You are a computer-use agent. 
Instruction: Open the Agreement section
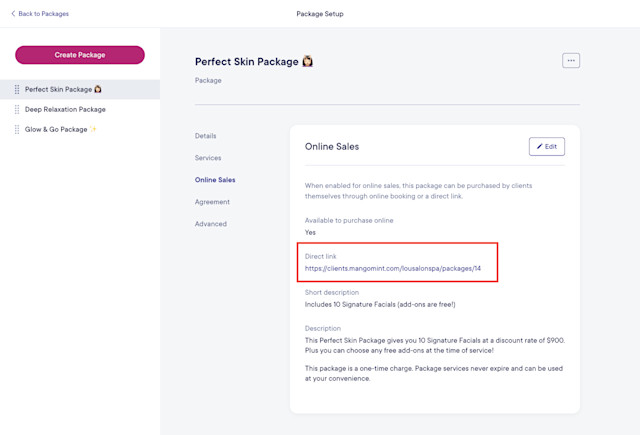point(212,202)
